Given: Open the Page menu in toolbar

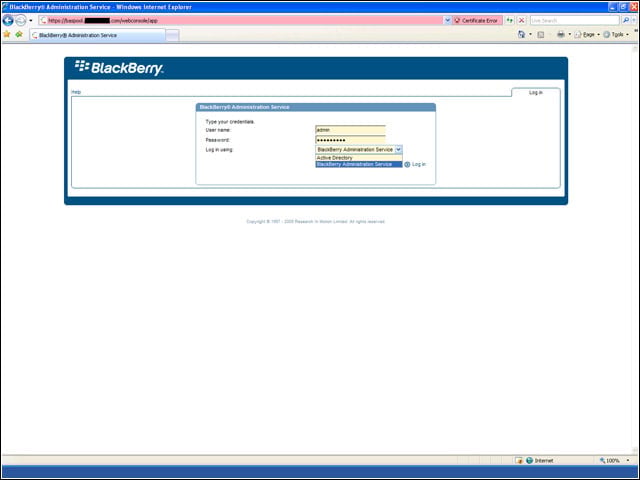Looking at the screenshot, I should [x=587, y=35].
